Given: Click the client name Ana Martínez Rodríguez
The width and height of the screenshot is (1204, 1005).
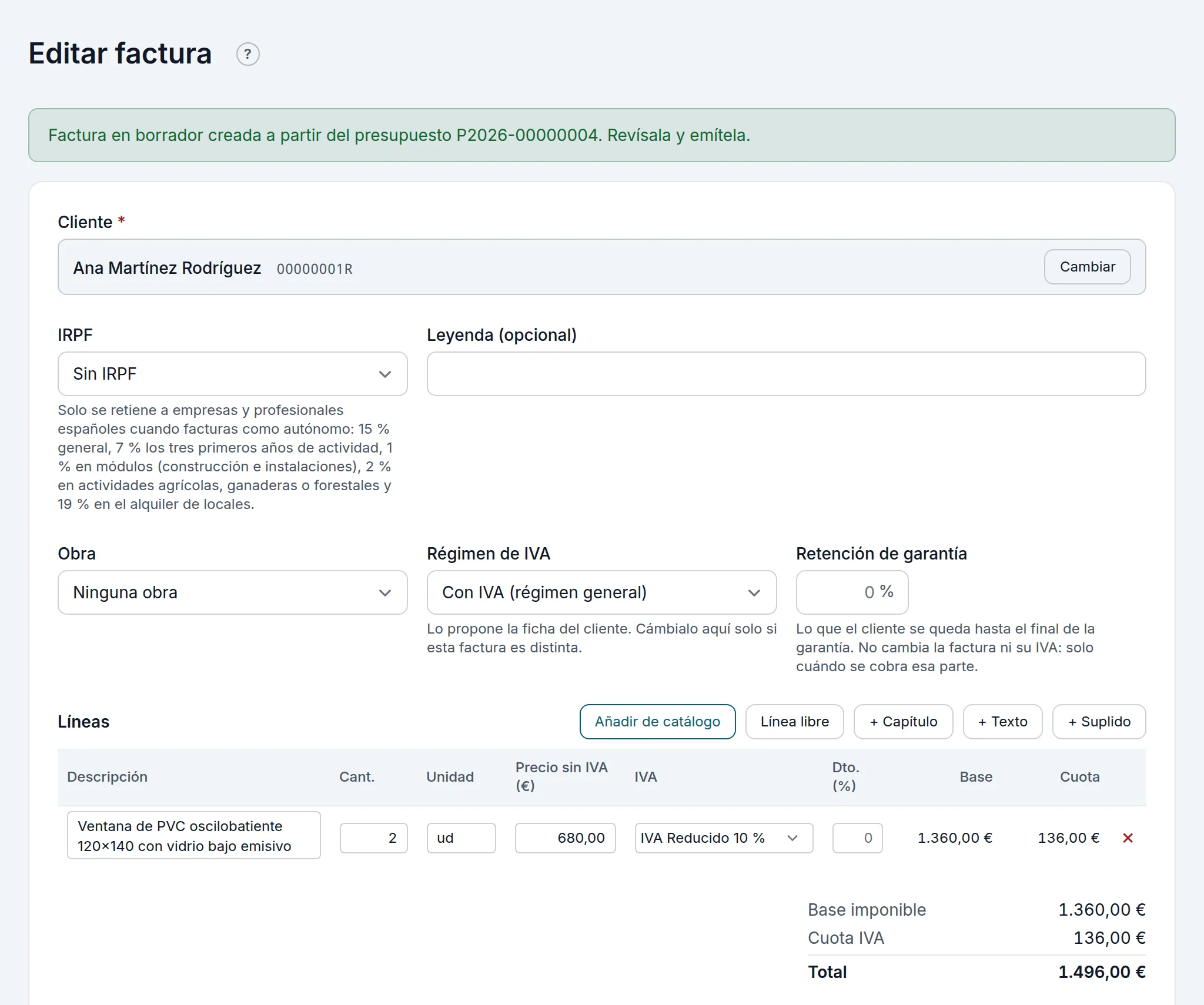Looking at the screenshot, I should pos(167,268).
